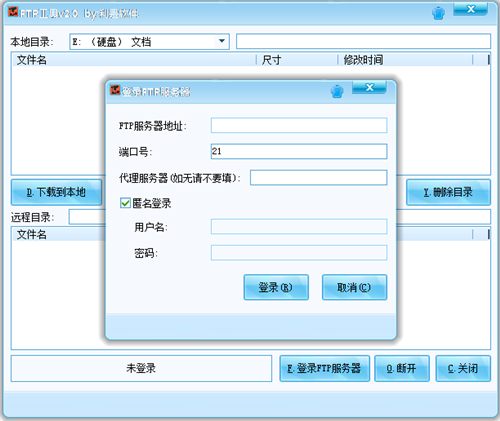Open the local directory drive dropdown

tap(222, 41)
